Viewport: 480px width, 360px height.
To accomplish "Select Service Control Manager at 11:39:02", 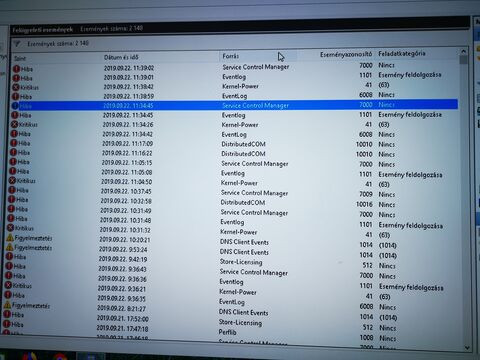I will coord(256,67).
